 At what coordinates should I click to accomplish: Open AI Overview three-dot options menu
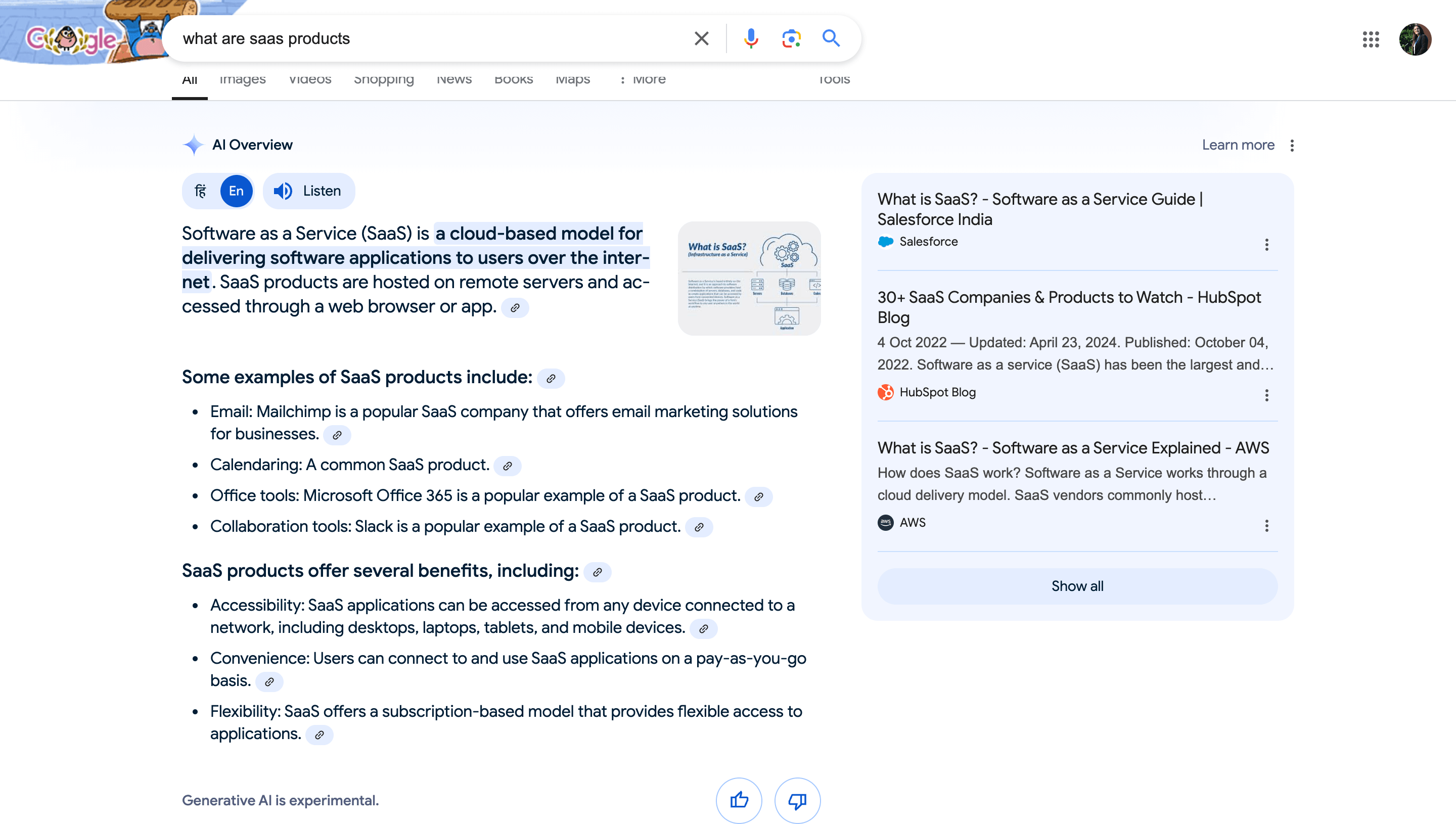1292,146
